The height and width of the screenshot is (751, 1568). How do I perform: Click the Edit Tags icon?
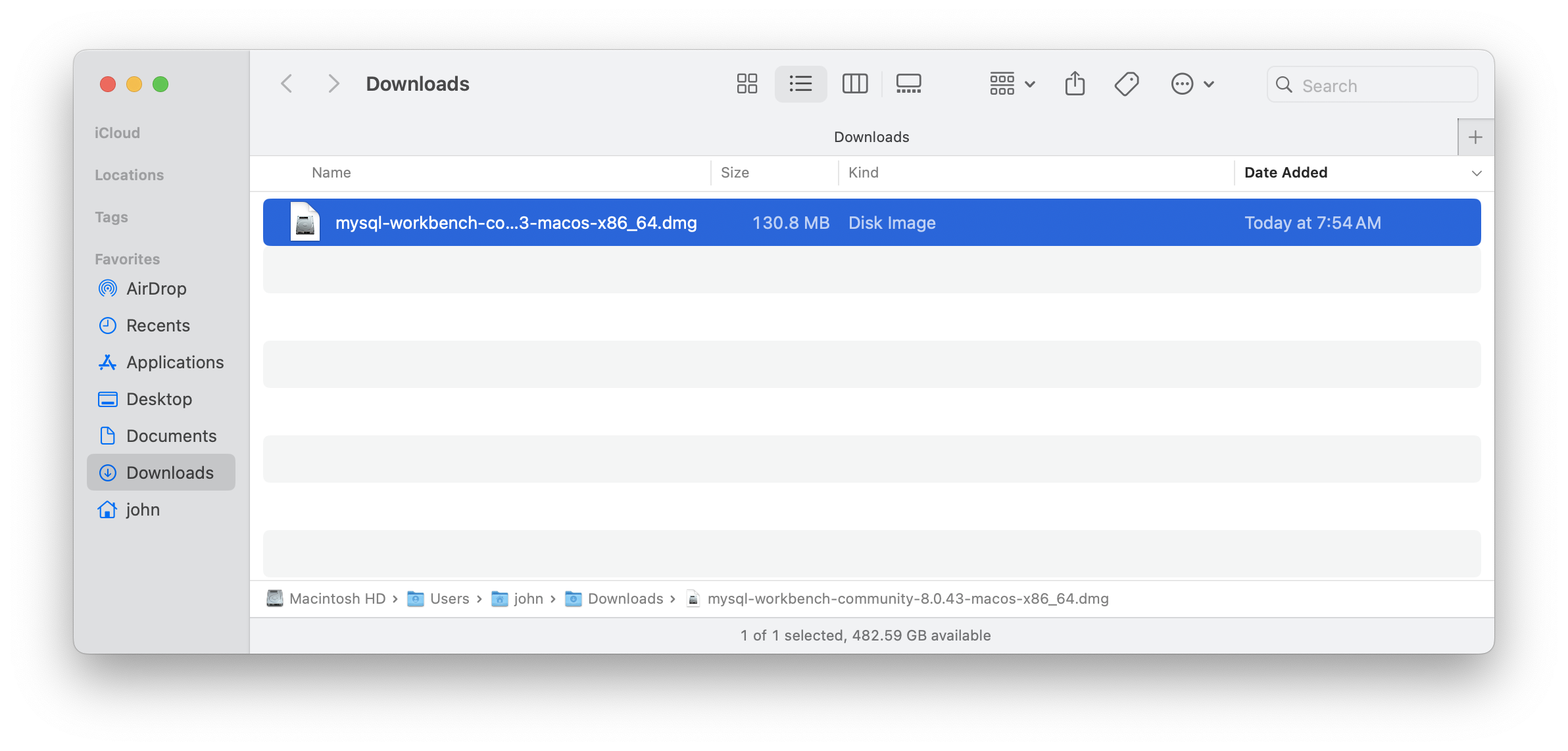point(1127,84)
